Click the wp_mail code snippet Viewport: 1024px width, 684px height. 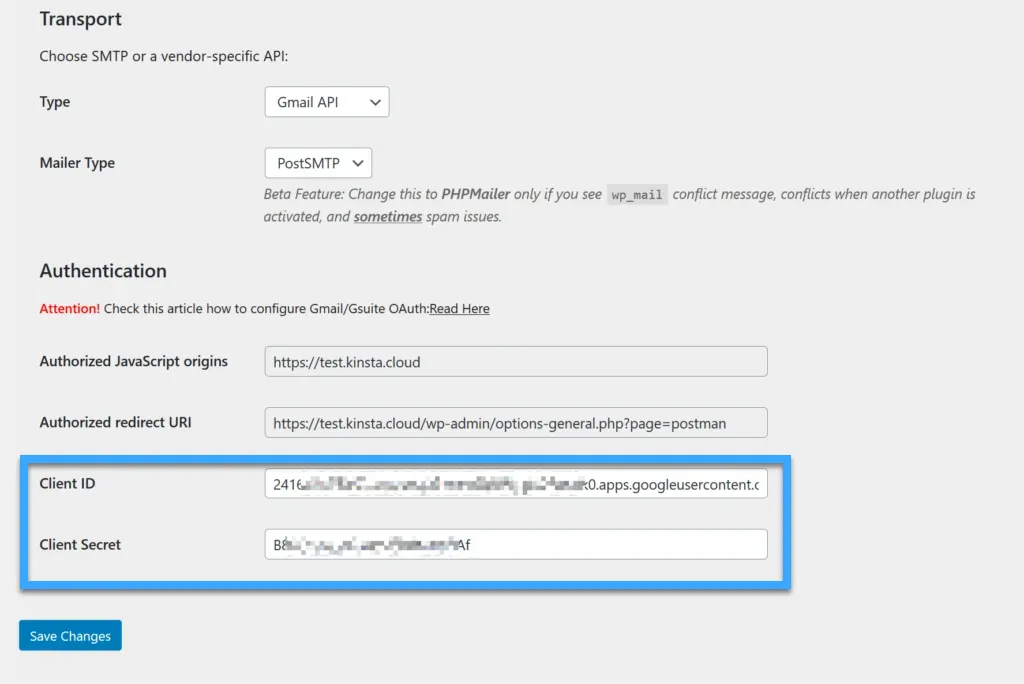637,194
